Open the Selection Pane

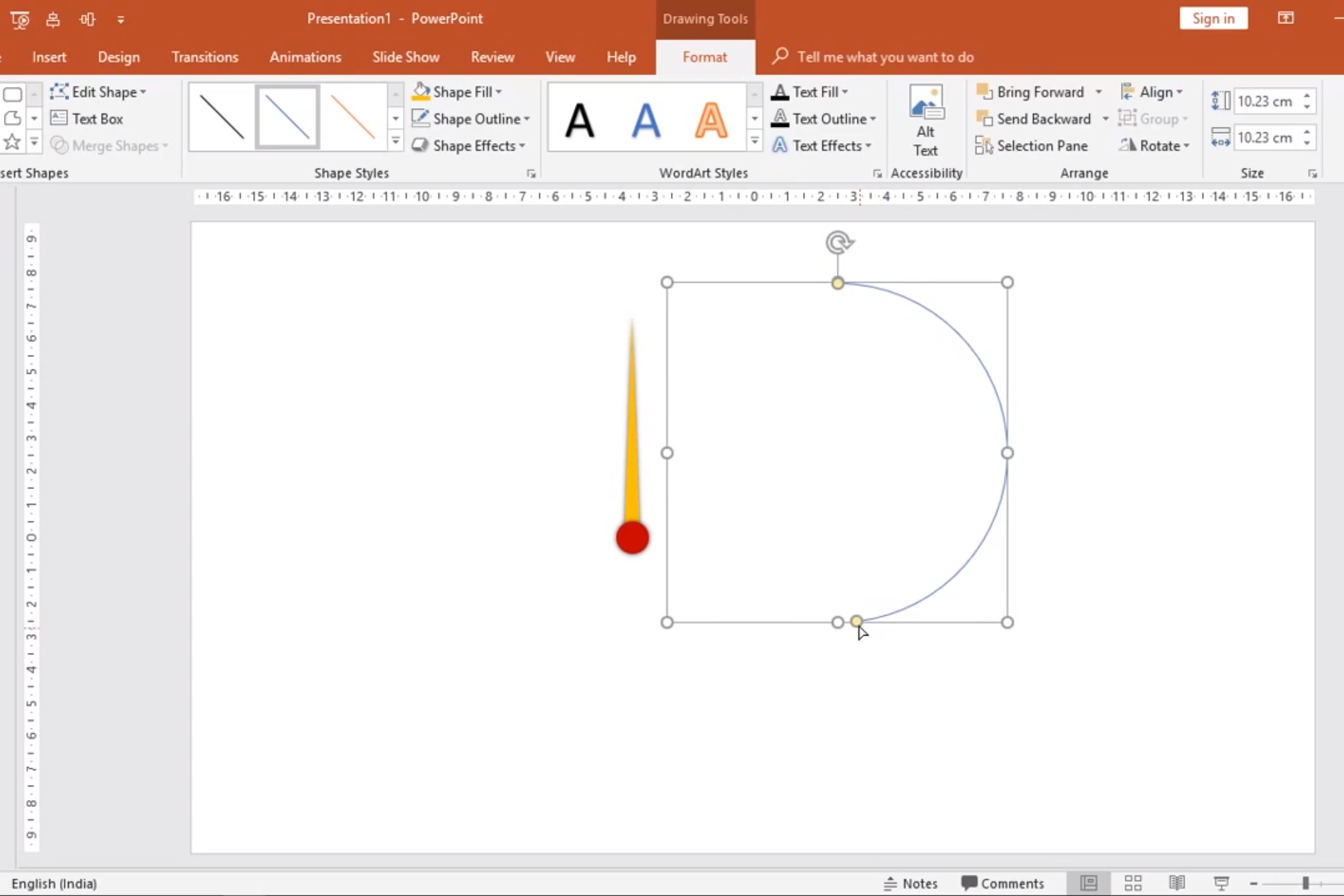click(1031, 145)
